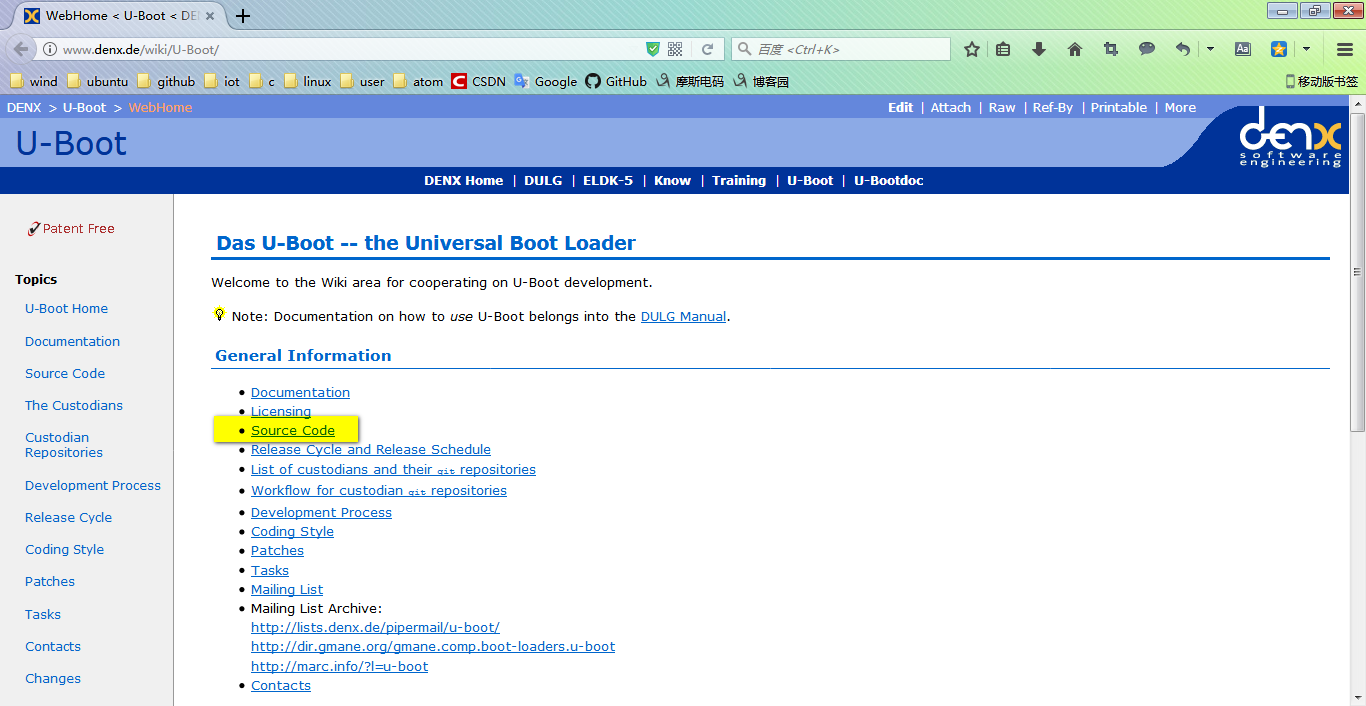Open the 博客园 bookmark
Image resolution: width=1366 pixels, height=706 pixels.
[x=761, y=81]
